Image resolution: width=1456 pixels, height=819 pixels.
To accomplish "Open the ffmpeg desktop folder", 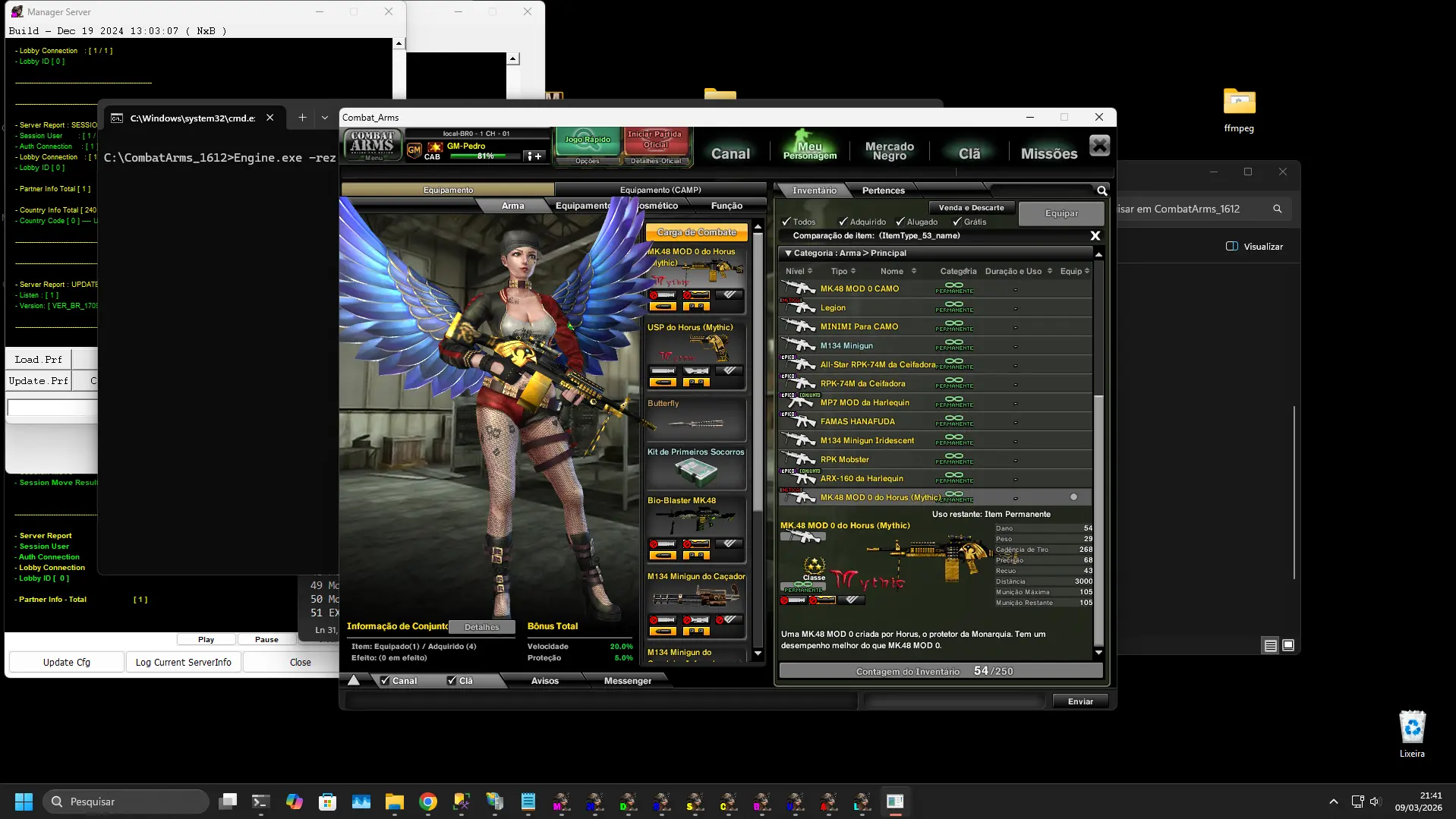I will (x=1239, y=109).
